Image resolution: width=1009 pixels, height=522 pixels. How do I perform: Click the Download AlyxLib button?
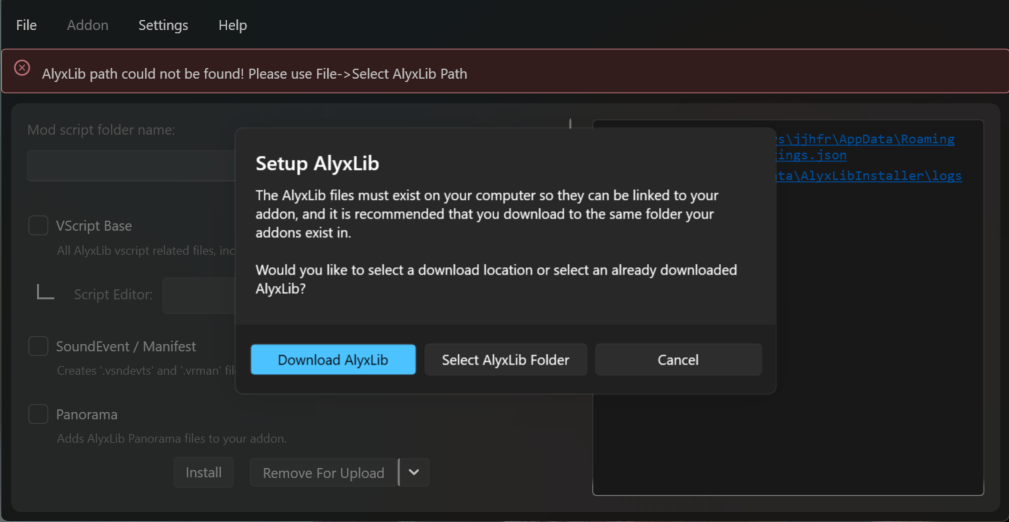tap(332, 360)
